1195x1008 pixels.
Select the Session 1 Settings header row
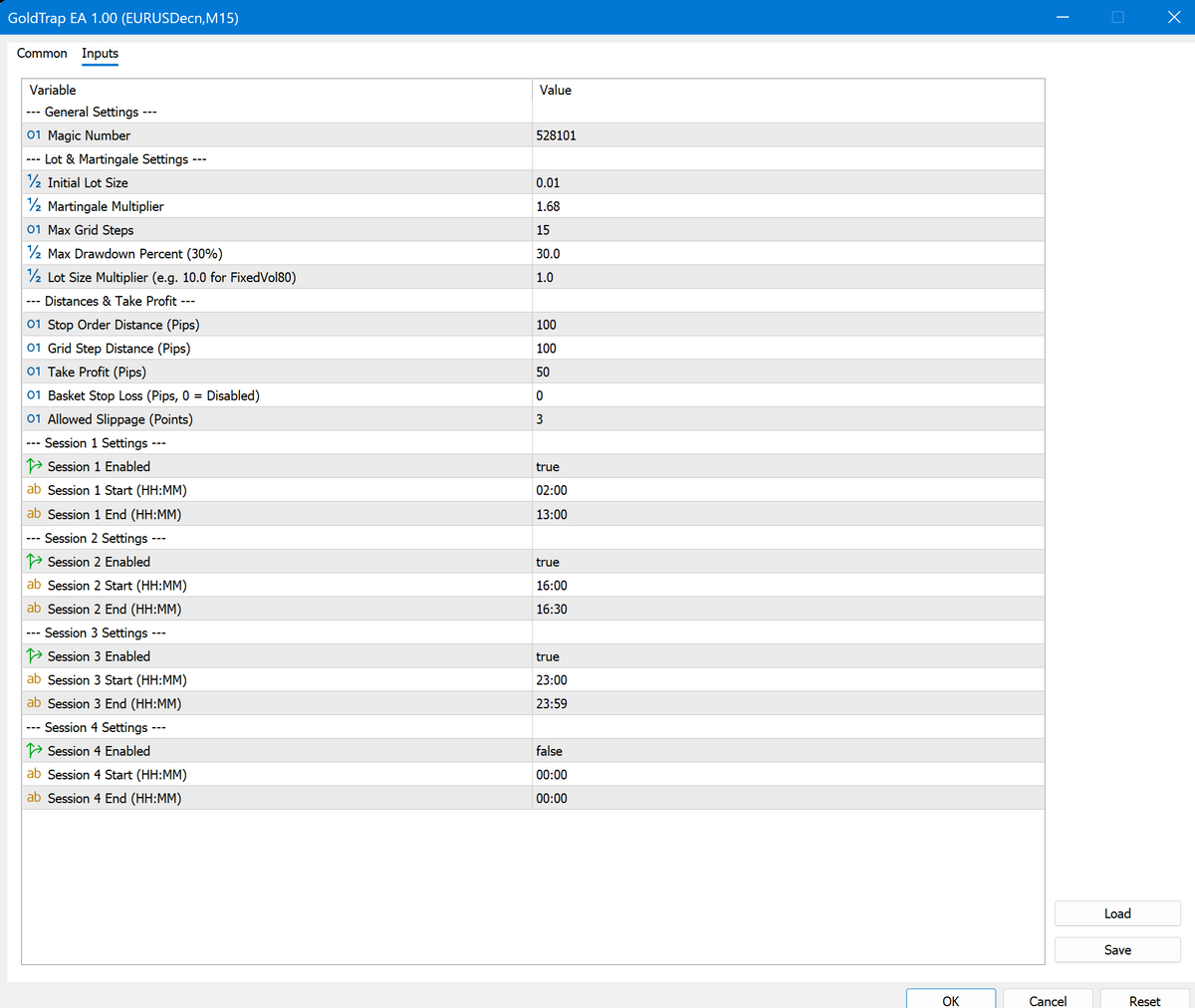[x=533, y=443]
